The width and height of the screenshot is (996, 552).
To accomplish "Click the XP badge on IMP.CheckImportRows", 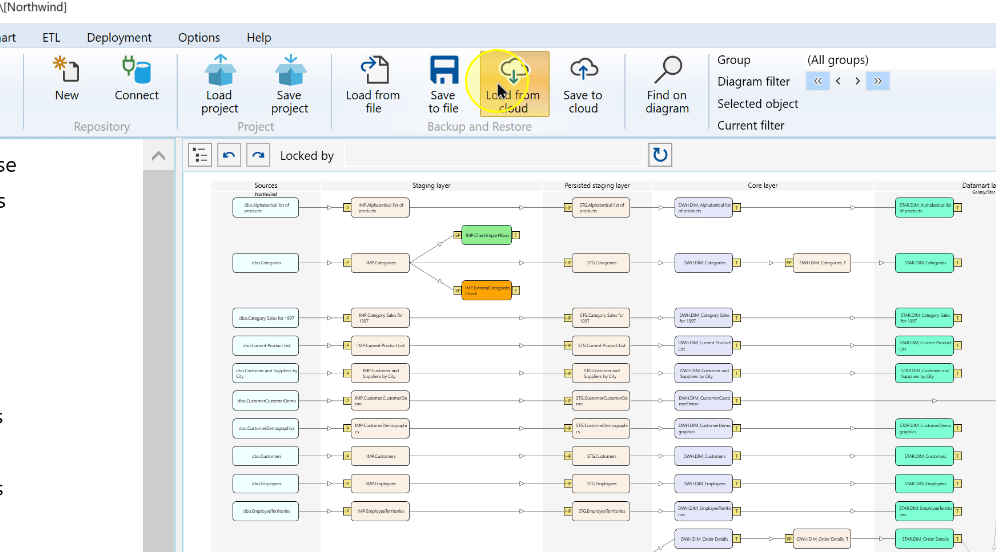I will point(457,235).
